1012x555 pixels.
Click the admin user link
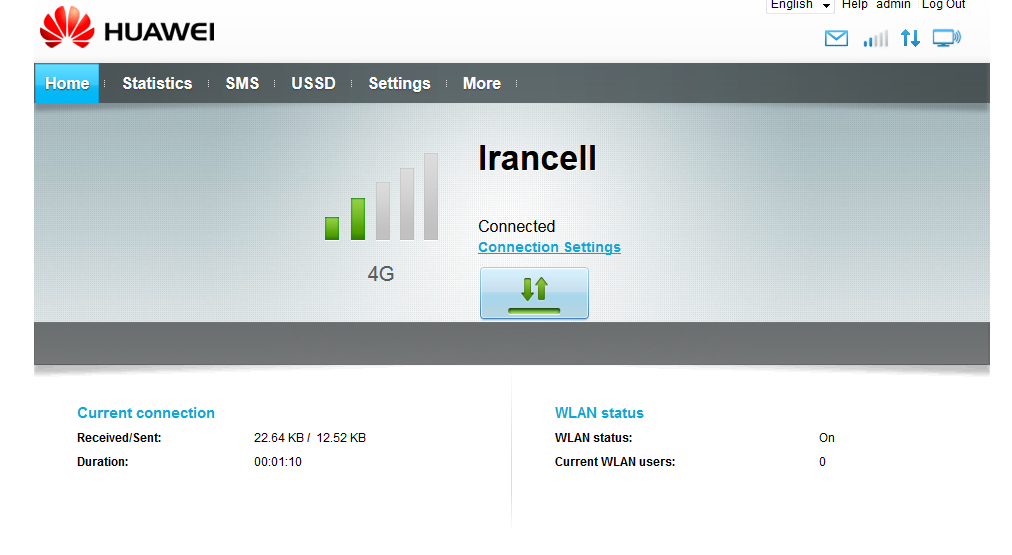tap(893, 5)
